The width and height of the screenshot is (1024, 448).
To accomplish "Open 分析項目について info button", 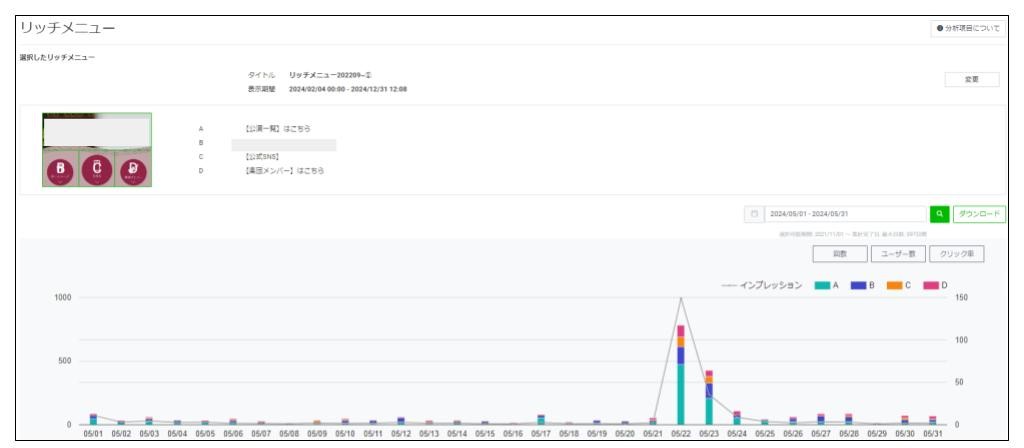I will pyautogui.click(x=968, y=29).
